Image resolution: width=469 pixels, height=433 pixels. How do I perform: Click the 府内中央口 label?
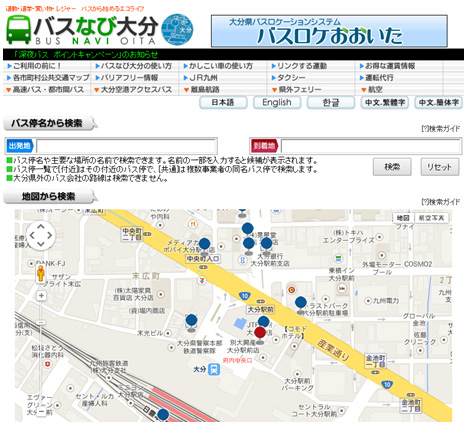(x=237, y=360)
